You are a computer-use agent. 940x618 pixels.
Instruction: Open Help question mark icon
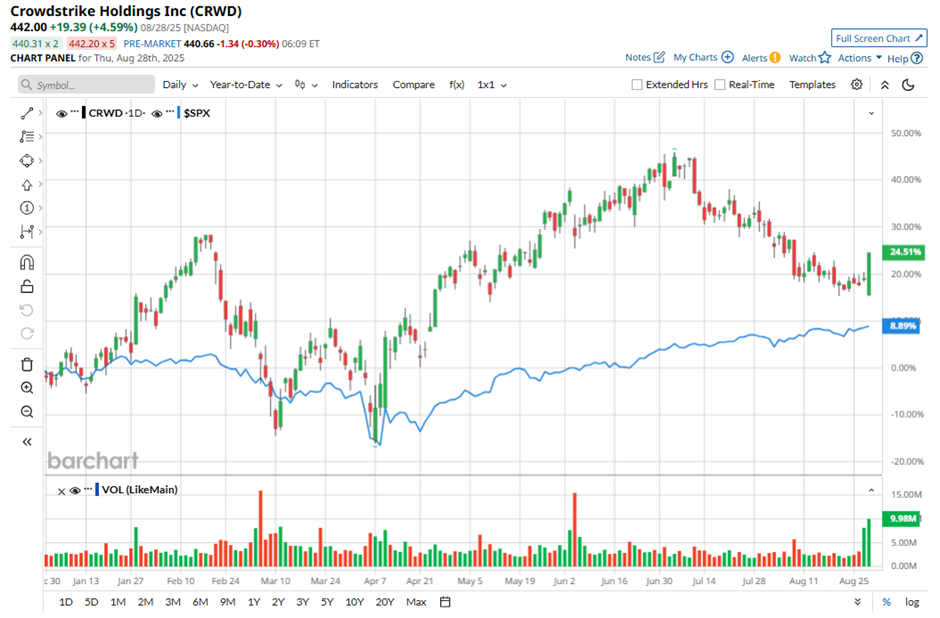tap(917, 58)
